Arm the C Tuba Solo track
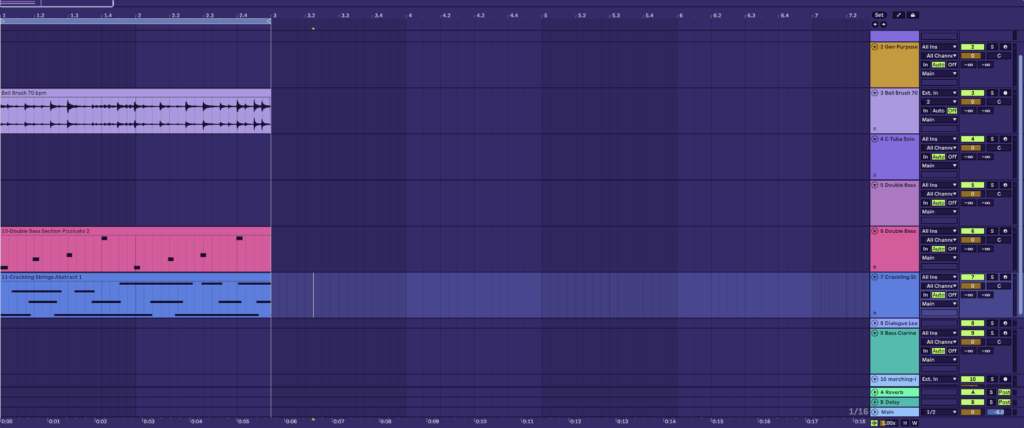 (x=1004, y=139)
